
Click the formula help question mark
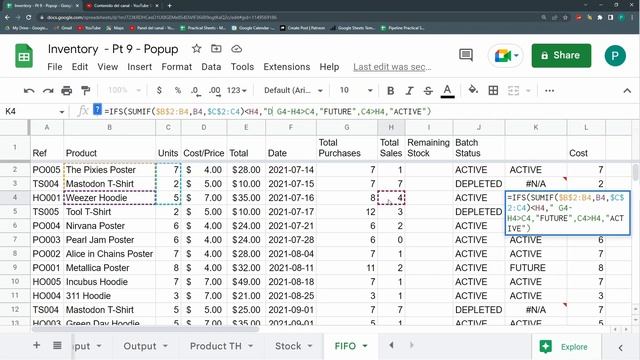[97, 110]
